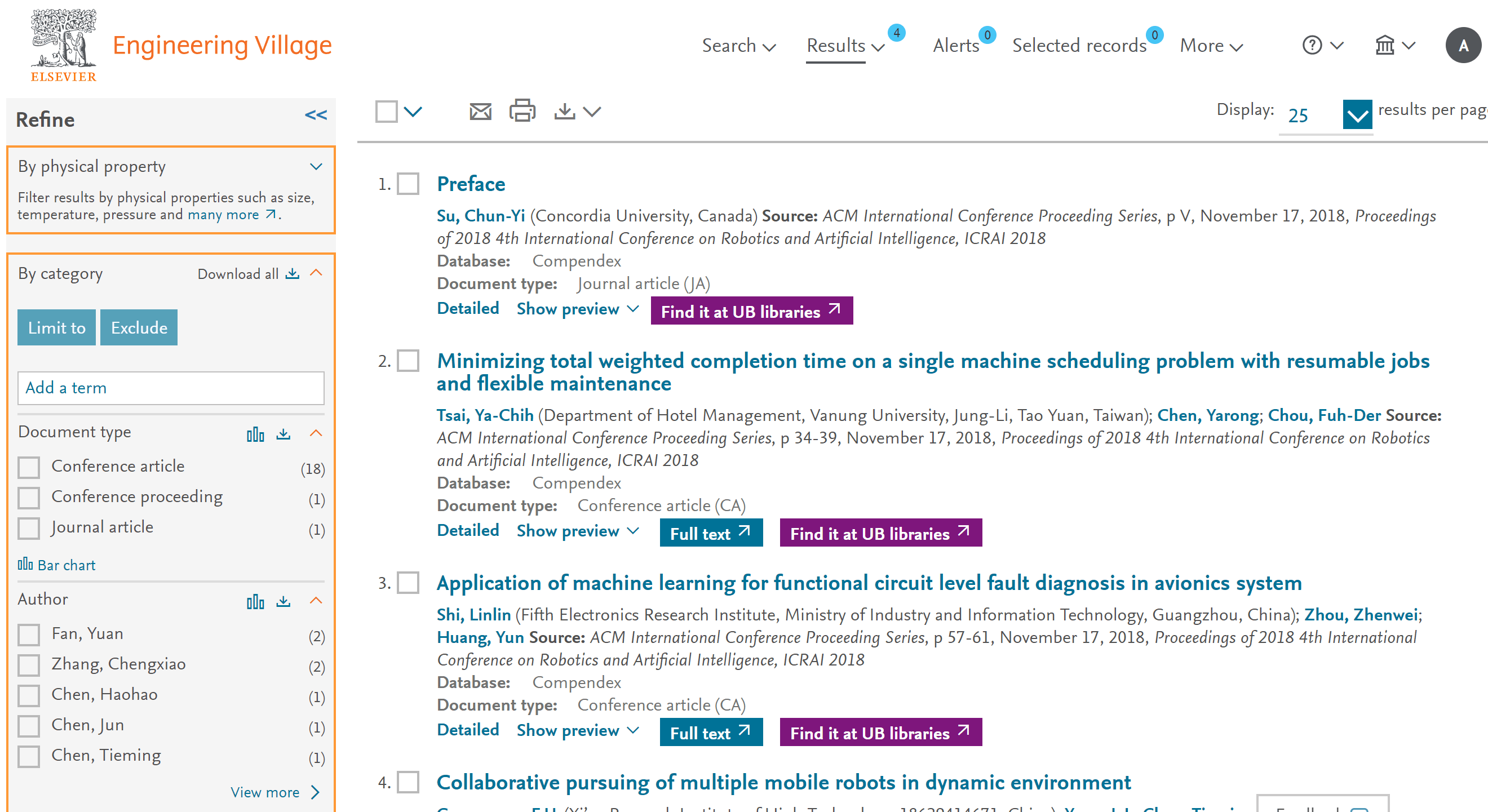Image resolution: width=1488 pixels, height=812 pixels.
Task: Open the results per page dropdown
Action: [x=1356, y=116]
